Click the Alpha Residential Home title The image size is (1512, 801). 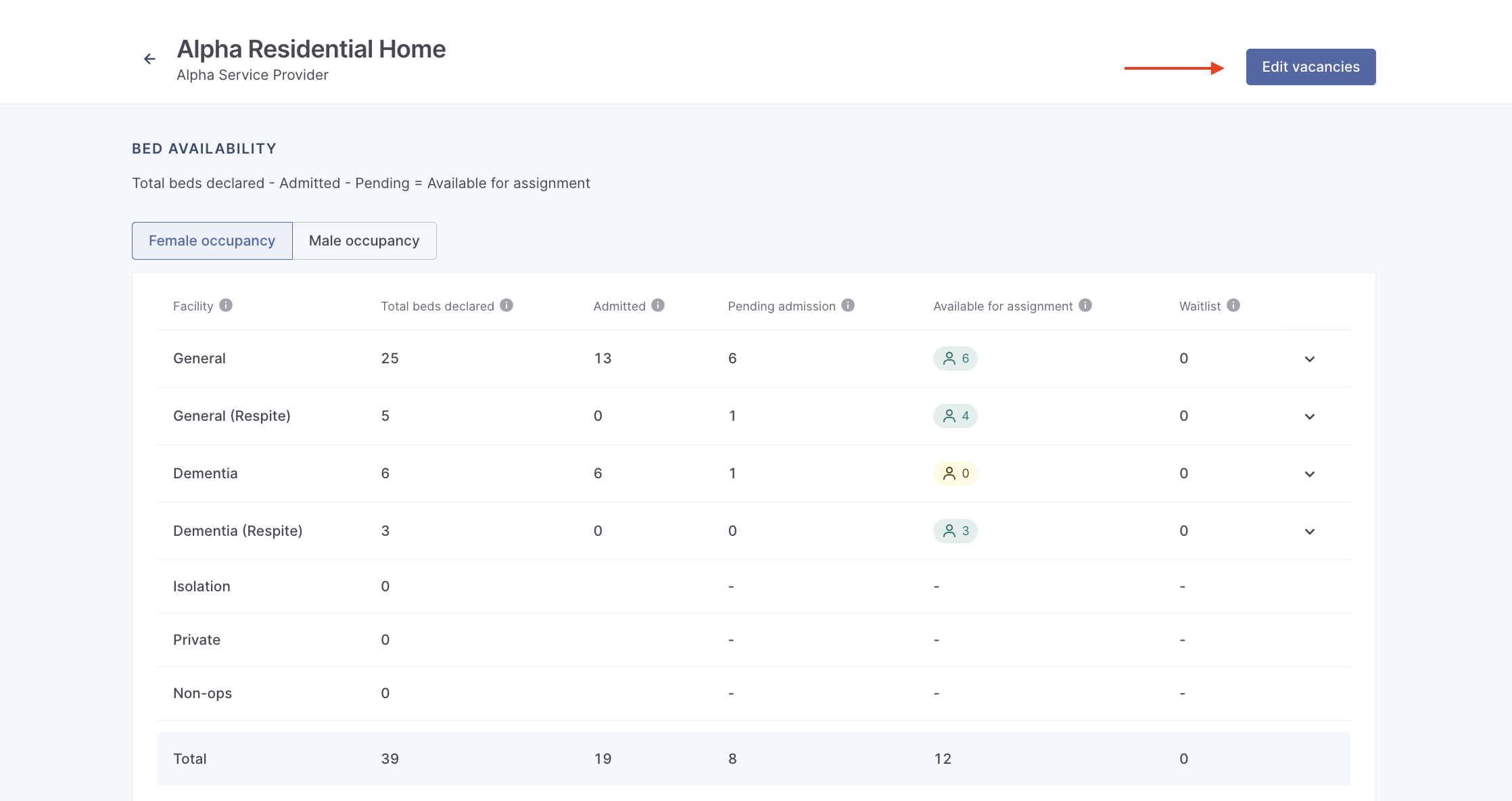tap(311, 49)
